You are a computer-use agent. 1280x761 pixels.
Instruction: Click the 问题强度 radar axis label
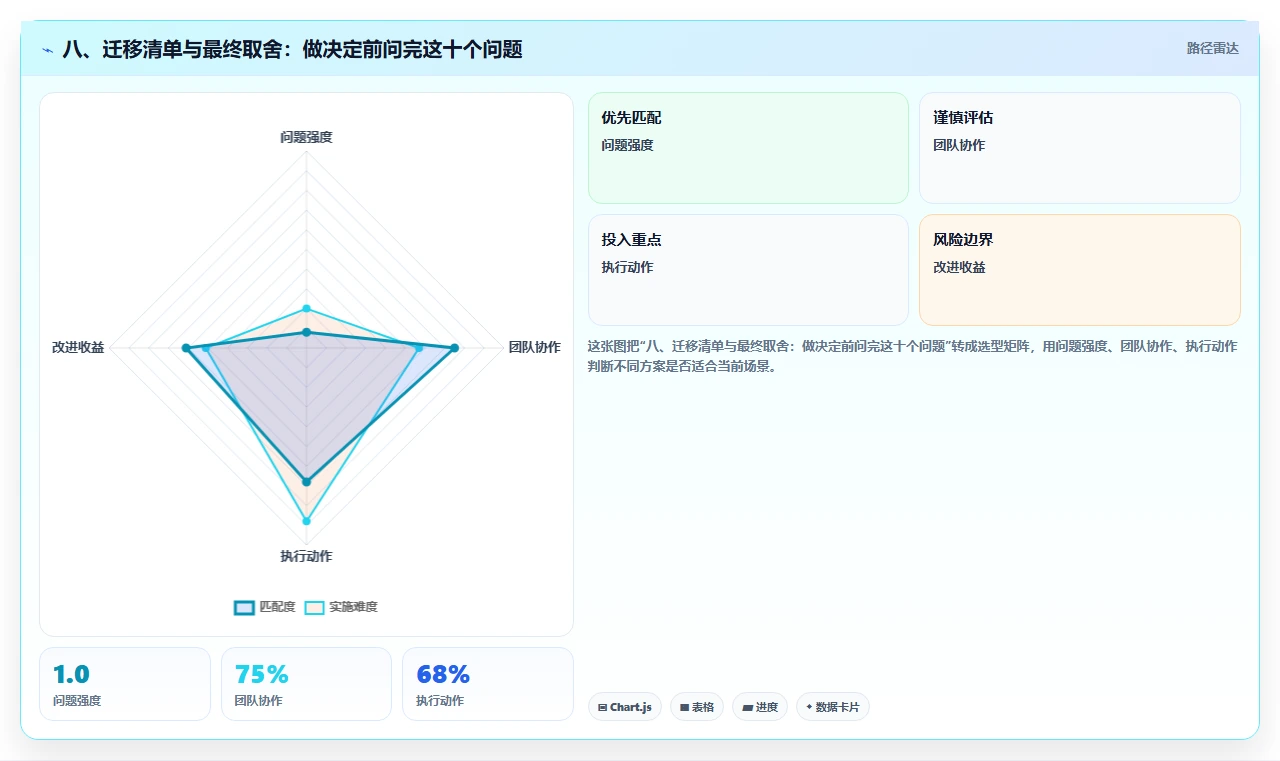306,137
